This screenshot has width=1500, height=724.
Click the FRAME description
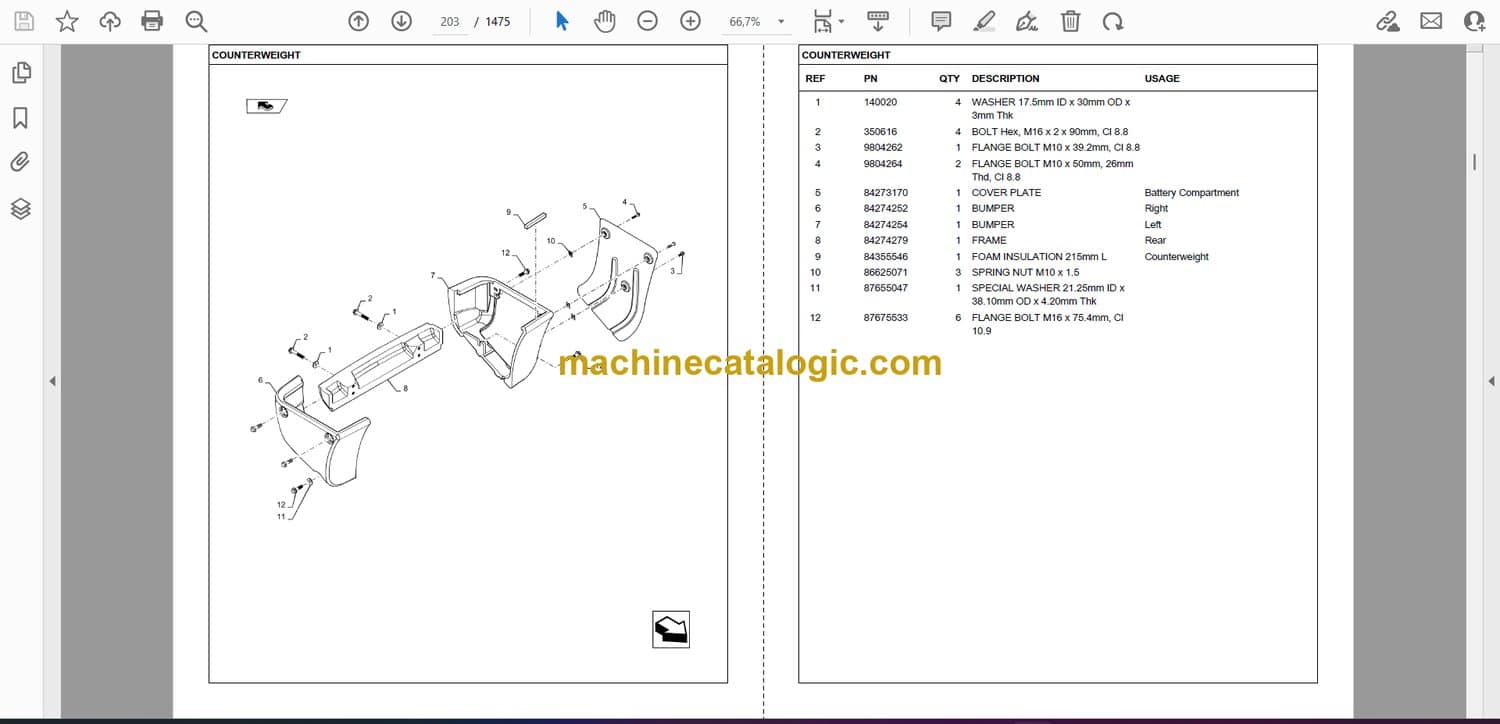pos(989,241)
